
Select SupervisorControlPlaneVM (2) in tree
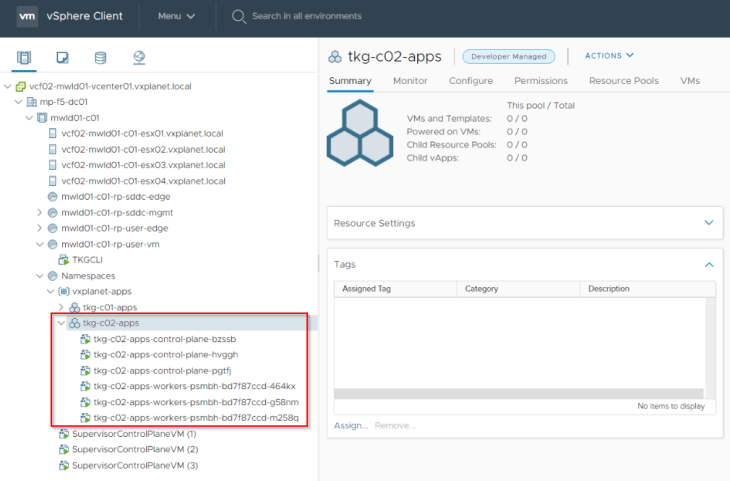[135, 449]
